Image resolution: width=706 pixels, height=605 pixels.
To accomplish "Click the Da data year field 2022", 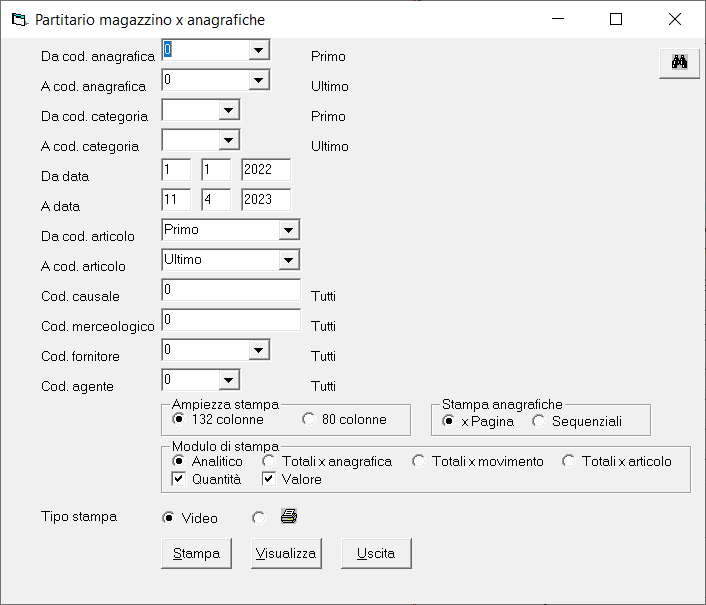I will [x=266, y=170].
